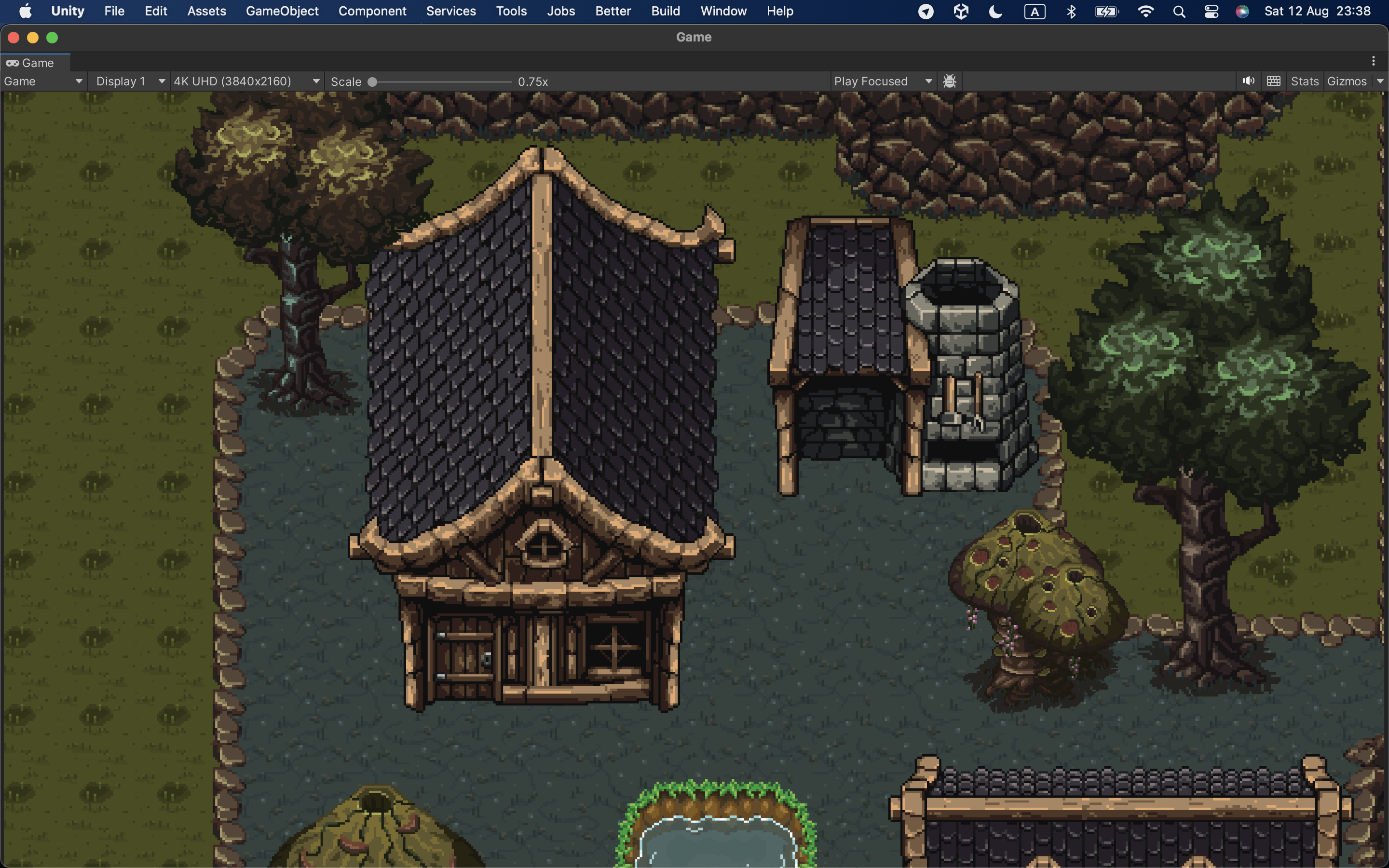Toggle the Frame Debugger bug icon
This screenshot has width=1389, height=868.
tap(949, 81)
